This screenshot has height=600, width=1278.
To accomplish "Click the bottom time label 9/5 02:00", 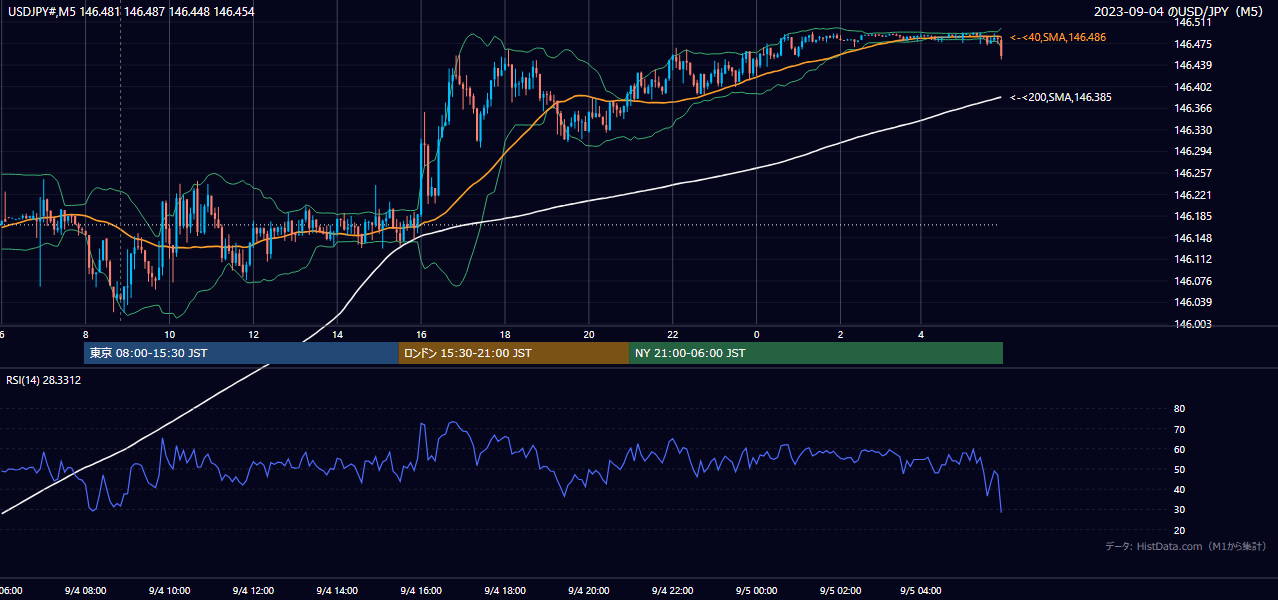I will [840, 590].
